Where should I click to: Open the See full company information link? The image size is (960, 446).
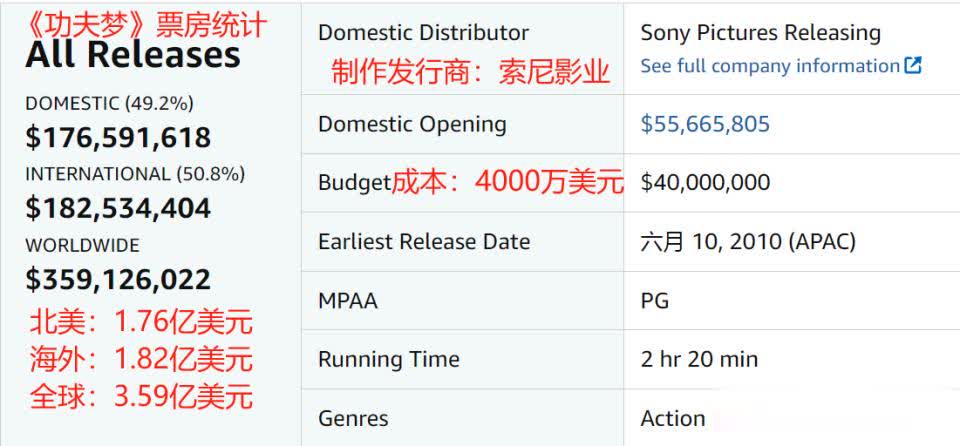click(770, 66)
